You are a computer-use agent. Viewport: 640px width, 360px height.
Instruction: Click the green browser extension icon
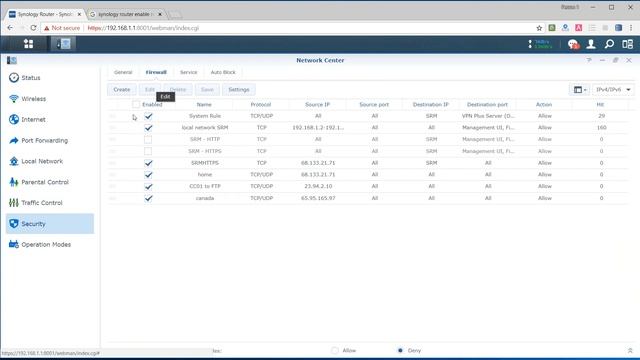tap(552, 28)
